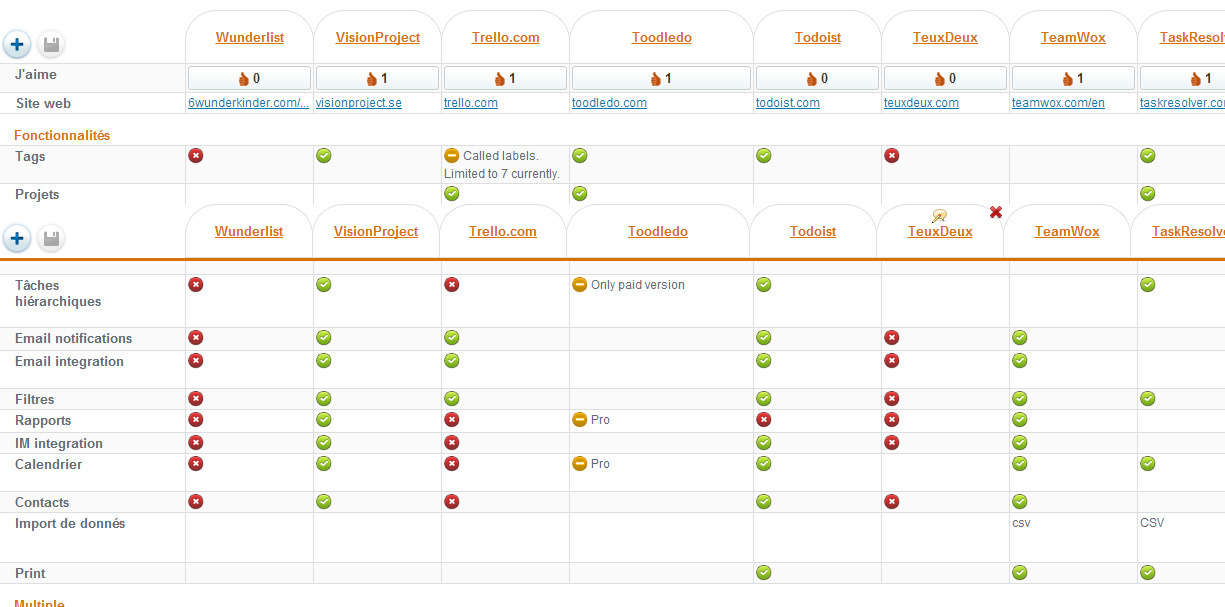The height and width of the screenshot is (607, 1225).
Task: Expand the Fonctionnalités section heading
Action: tap(62, 135)
